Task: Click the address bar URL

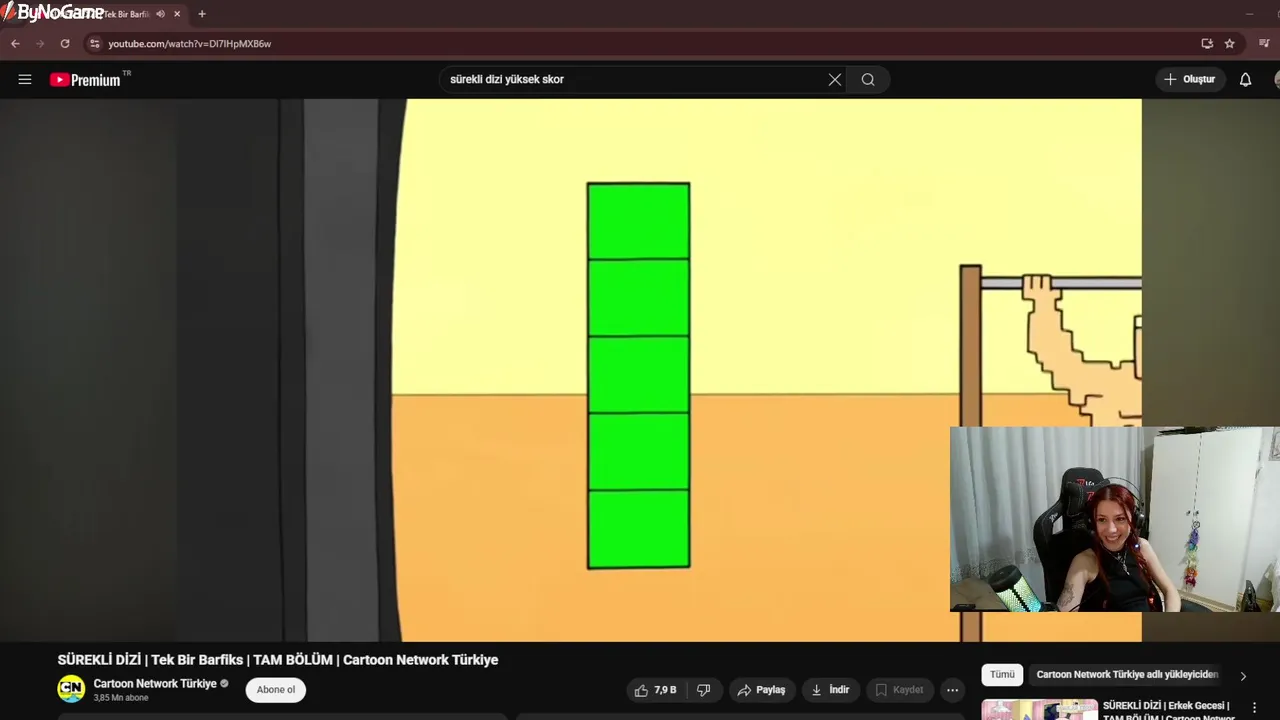Action: coord(190,44)
